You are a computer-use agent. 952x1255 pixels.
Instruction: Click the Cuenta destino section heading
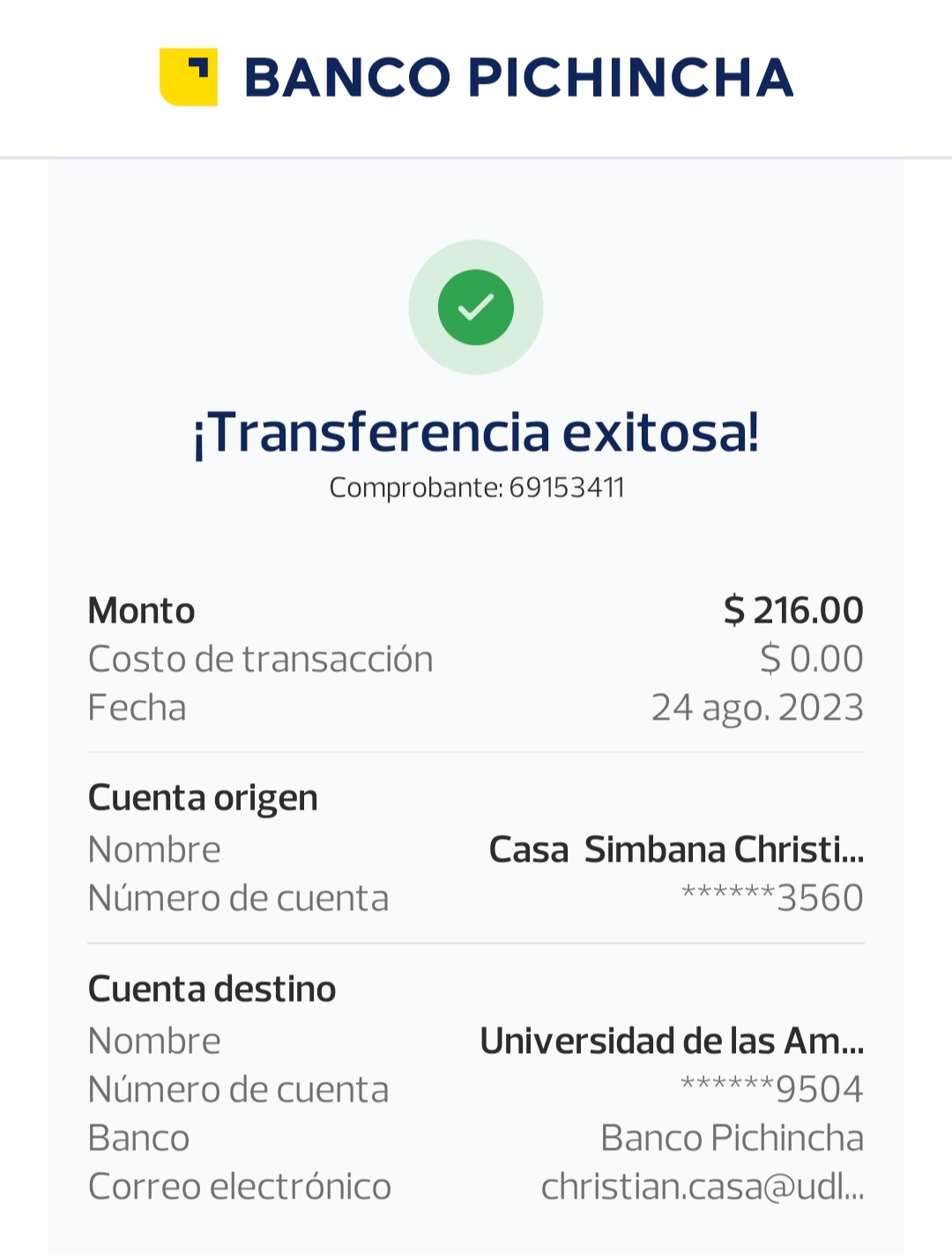212,989
